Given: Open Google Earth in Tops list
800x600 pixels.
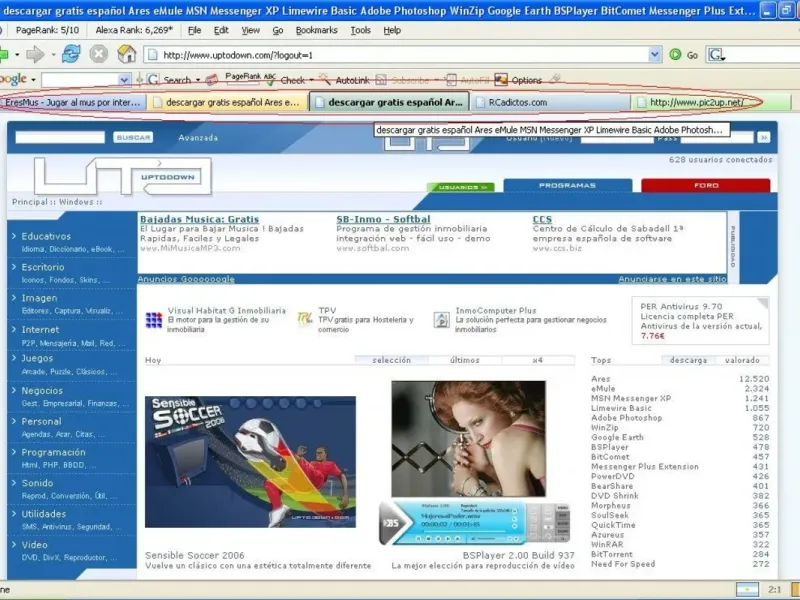Looking at the screenshot, I should [617, 437].
